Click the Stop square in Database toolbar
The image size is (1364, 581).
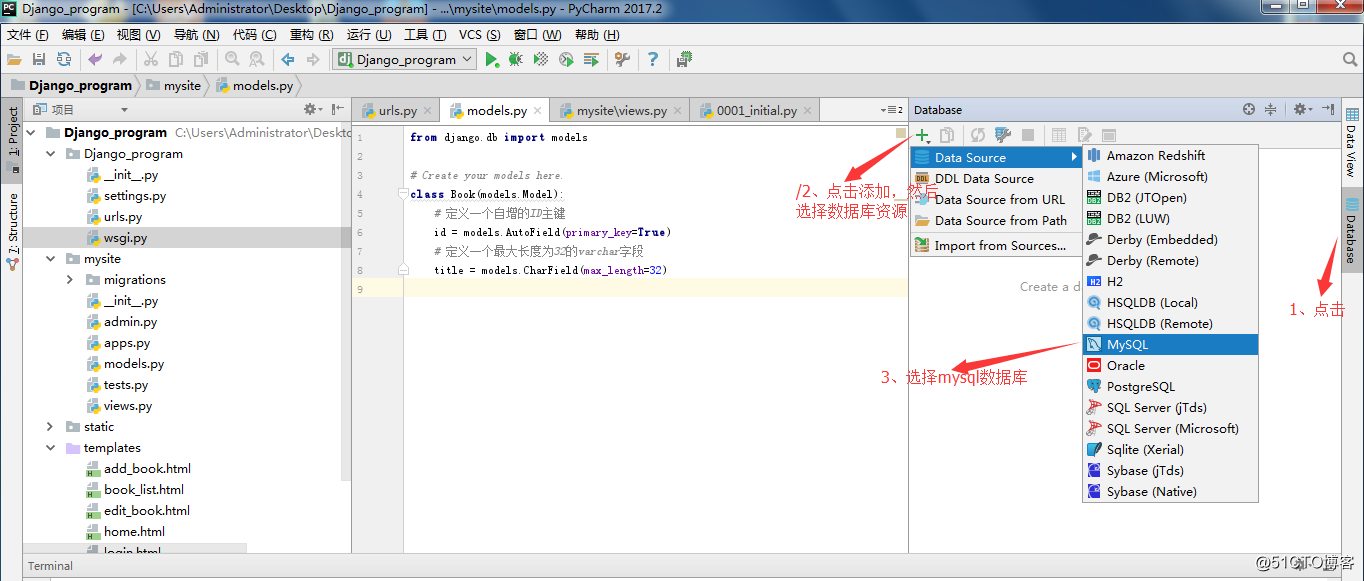point(1027,135)
